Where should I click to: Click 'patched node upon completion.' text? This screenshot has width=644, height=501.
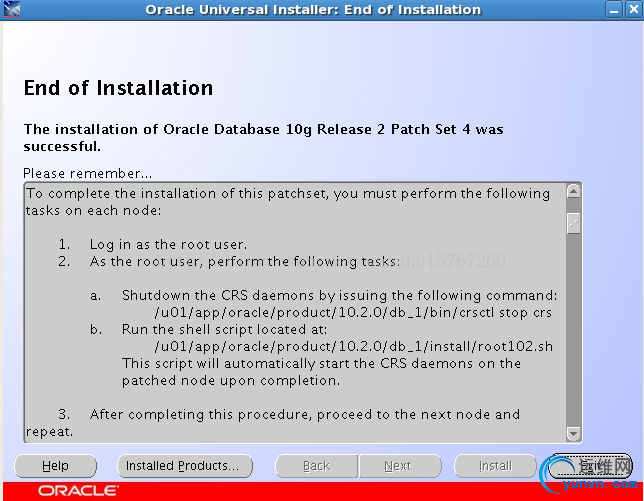tap(231, 381)
